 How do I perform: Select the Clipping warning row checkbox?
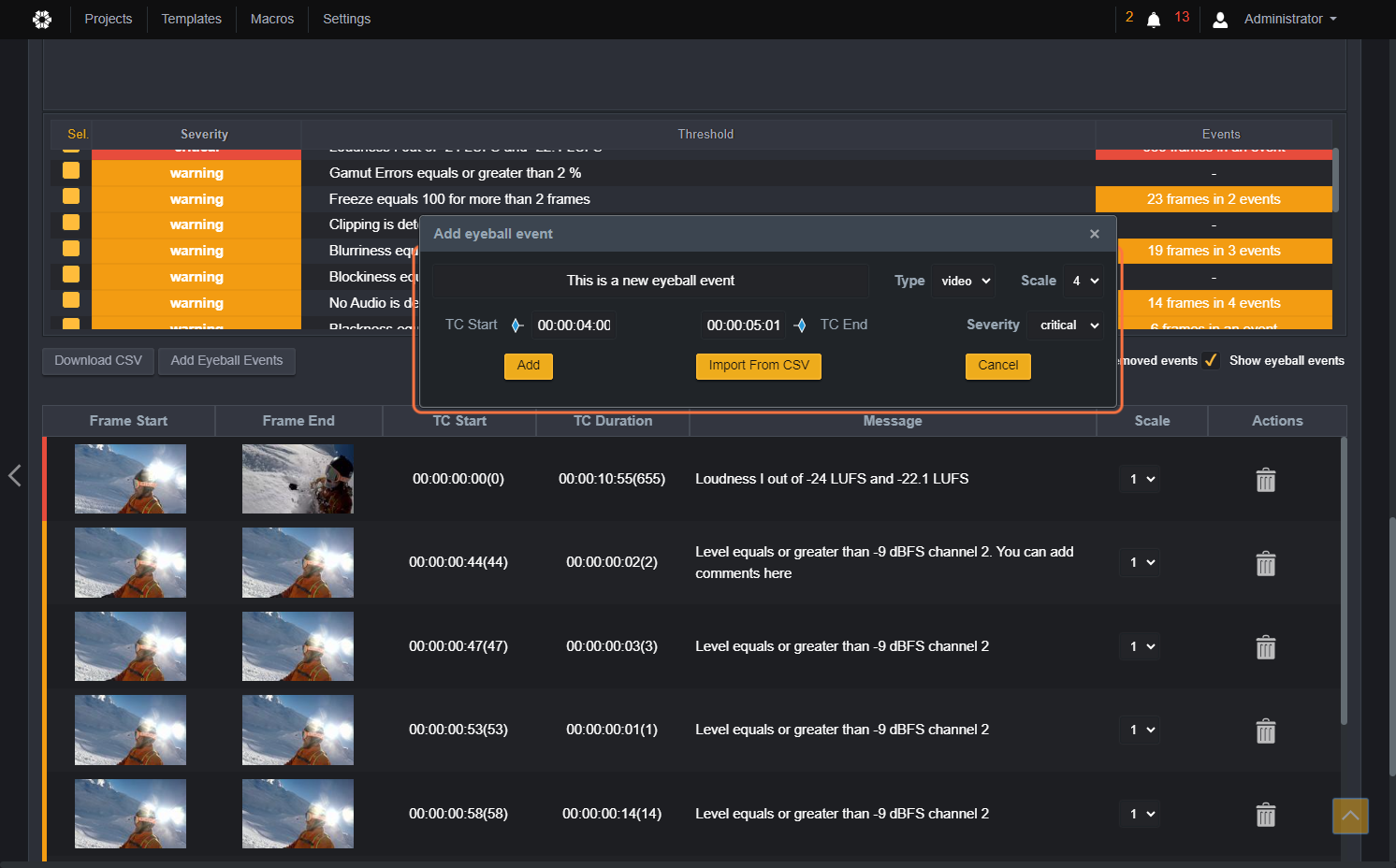point(71,223)
